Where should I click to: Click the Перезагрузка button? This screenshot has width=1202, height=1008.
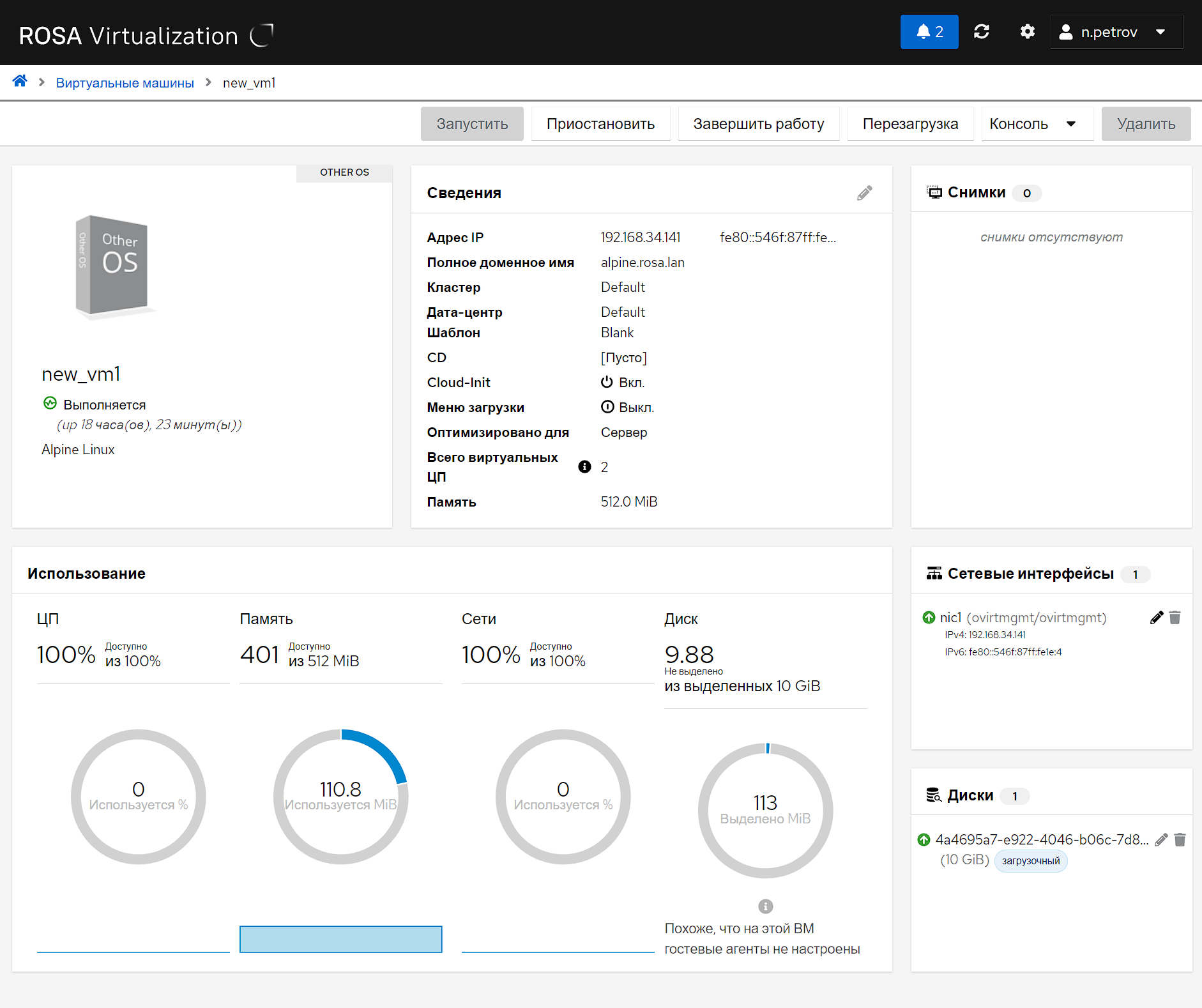tap(909, 124)
